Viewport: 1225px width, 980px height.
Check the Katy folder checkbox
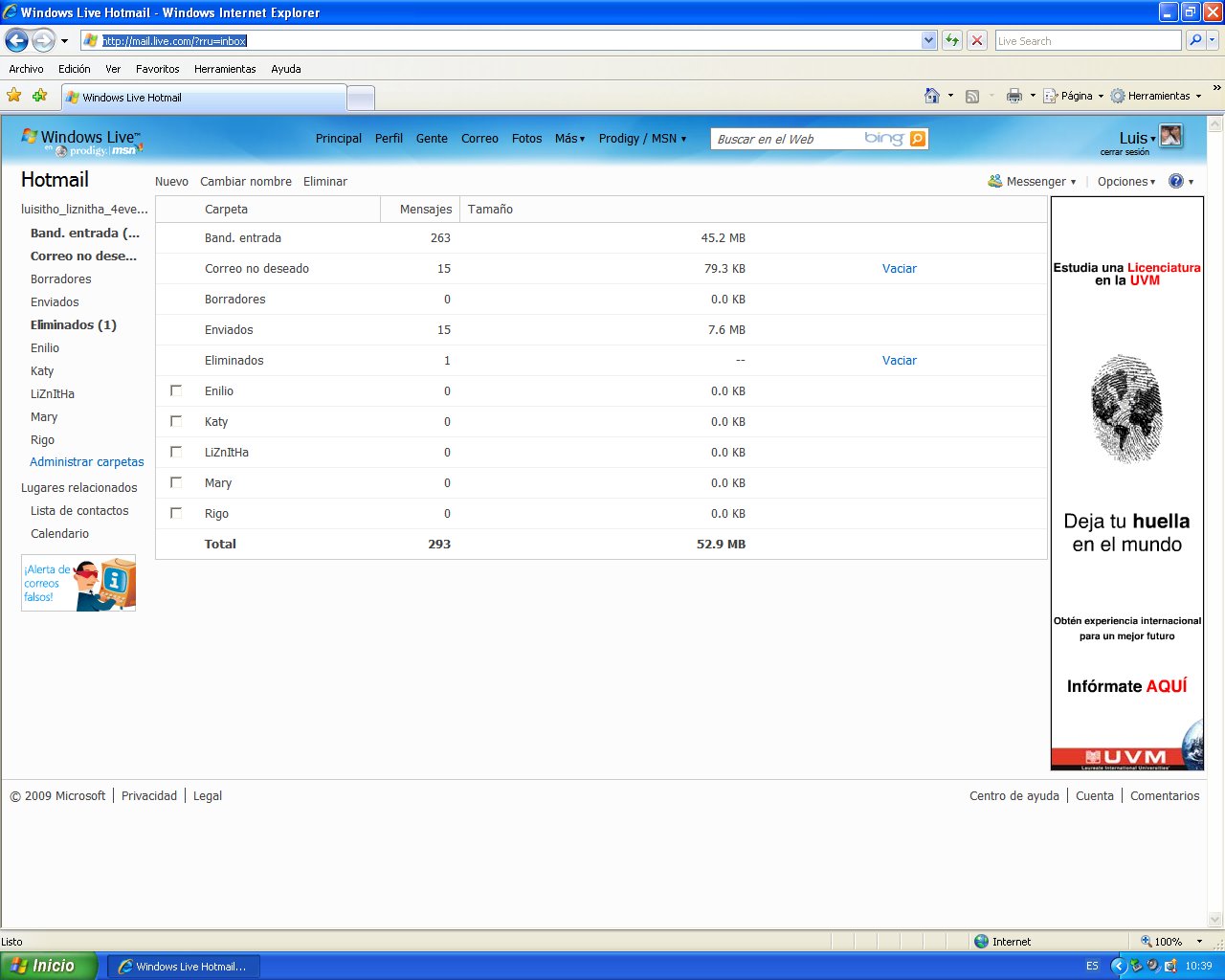(176, 421)
